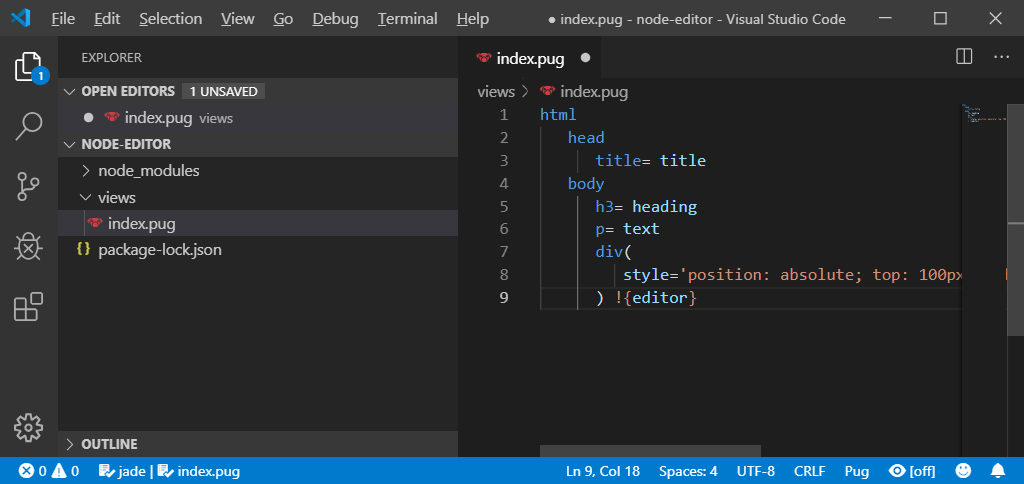The height and width of the screenshot is (484, 1024).
Task: Click line number 8 in gutter
Action: [x=503, y=275]
